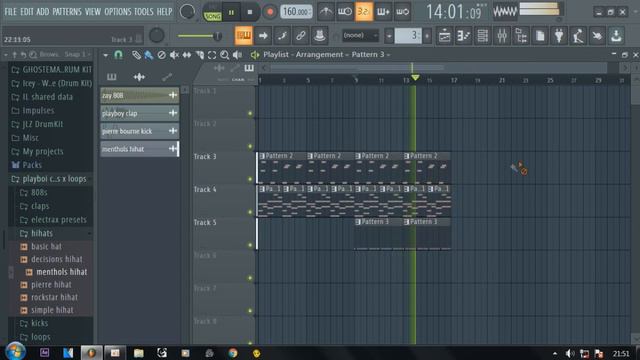Screen dimensions: 640x360
Task: Click next pattern plus button
Action: [427, 36]
